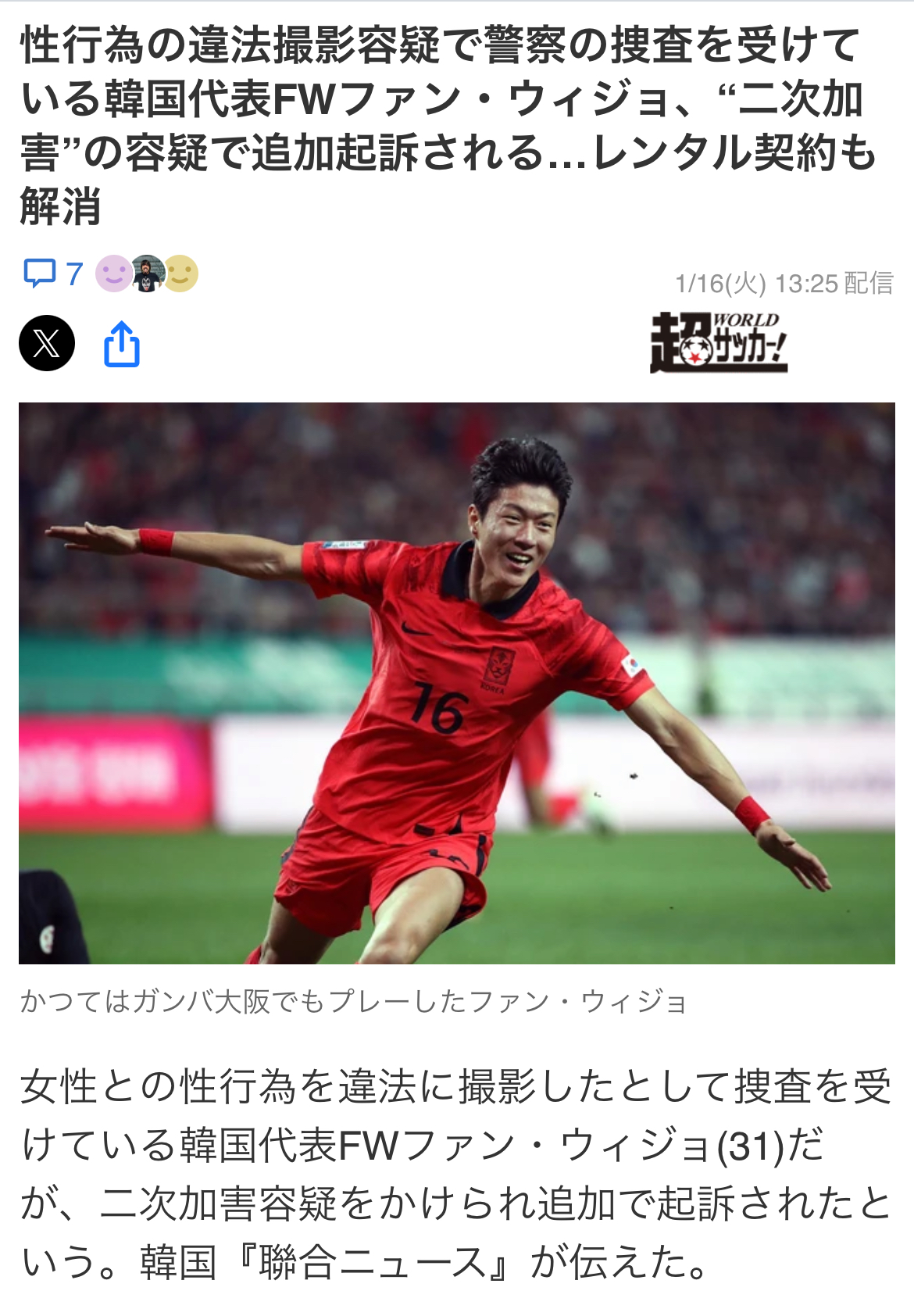Tap the Korean flag sleeve patch
Image resolution: width=914 pixels, height=1316 pixels.
pyautogui.click(x=632, y=666)
